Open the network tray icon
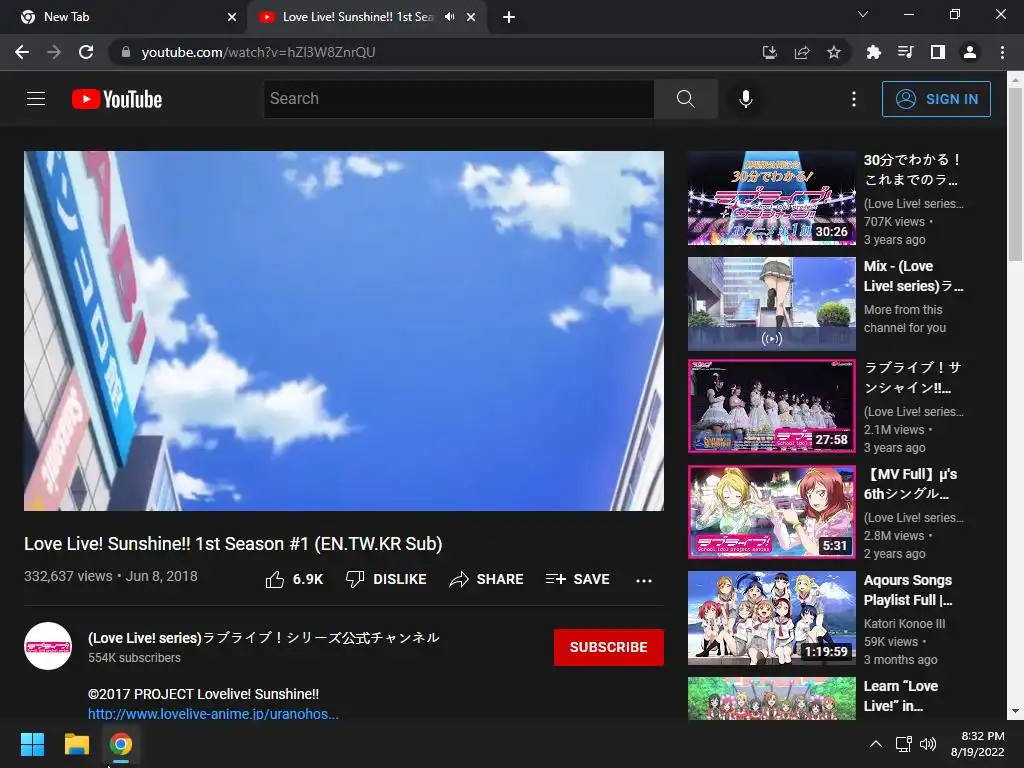Image resolution: width=1024 pixels, height=768 pixels. pyautogui.click(x=904, y=744)
